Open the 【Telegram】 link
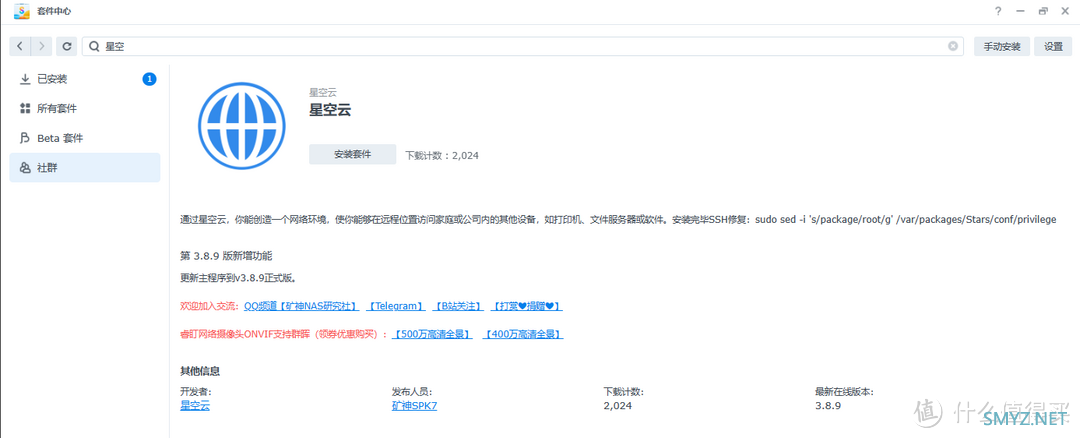 395,306
